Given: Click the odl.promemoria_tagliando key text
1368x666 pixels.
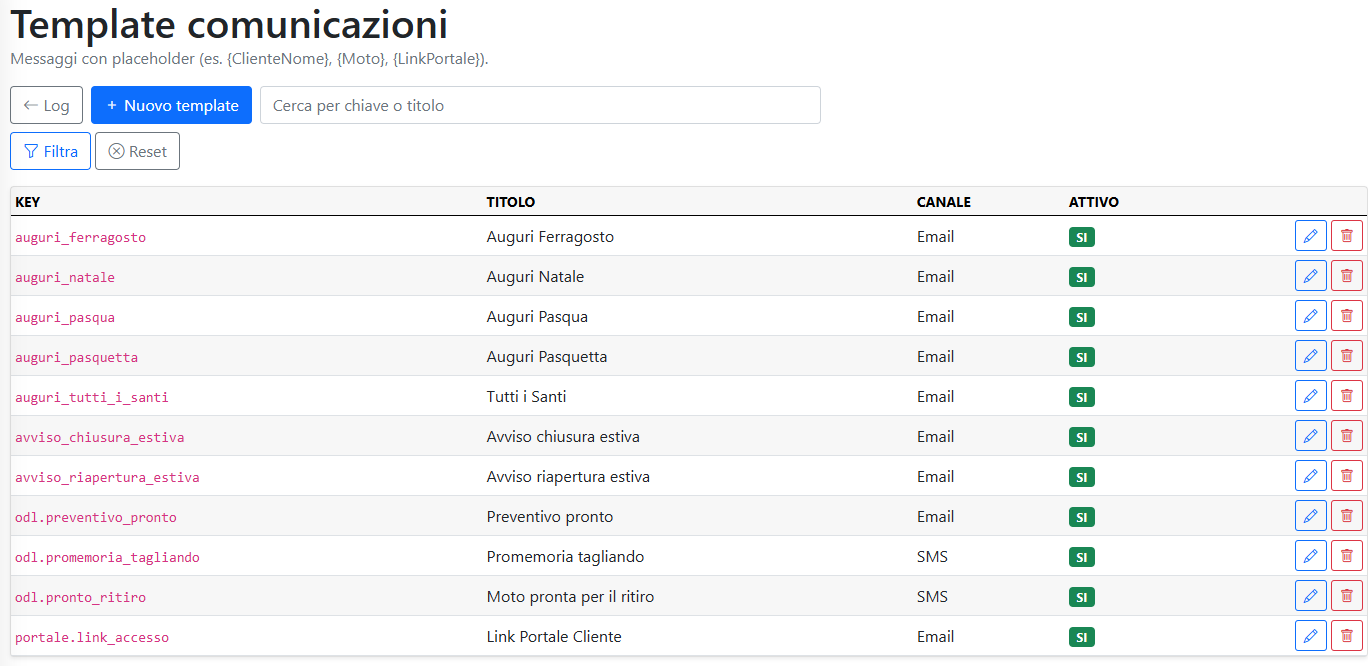Looking at the screenshot, I should click(x=107, y=557).
